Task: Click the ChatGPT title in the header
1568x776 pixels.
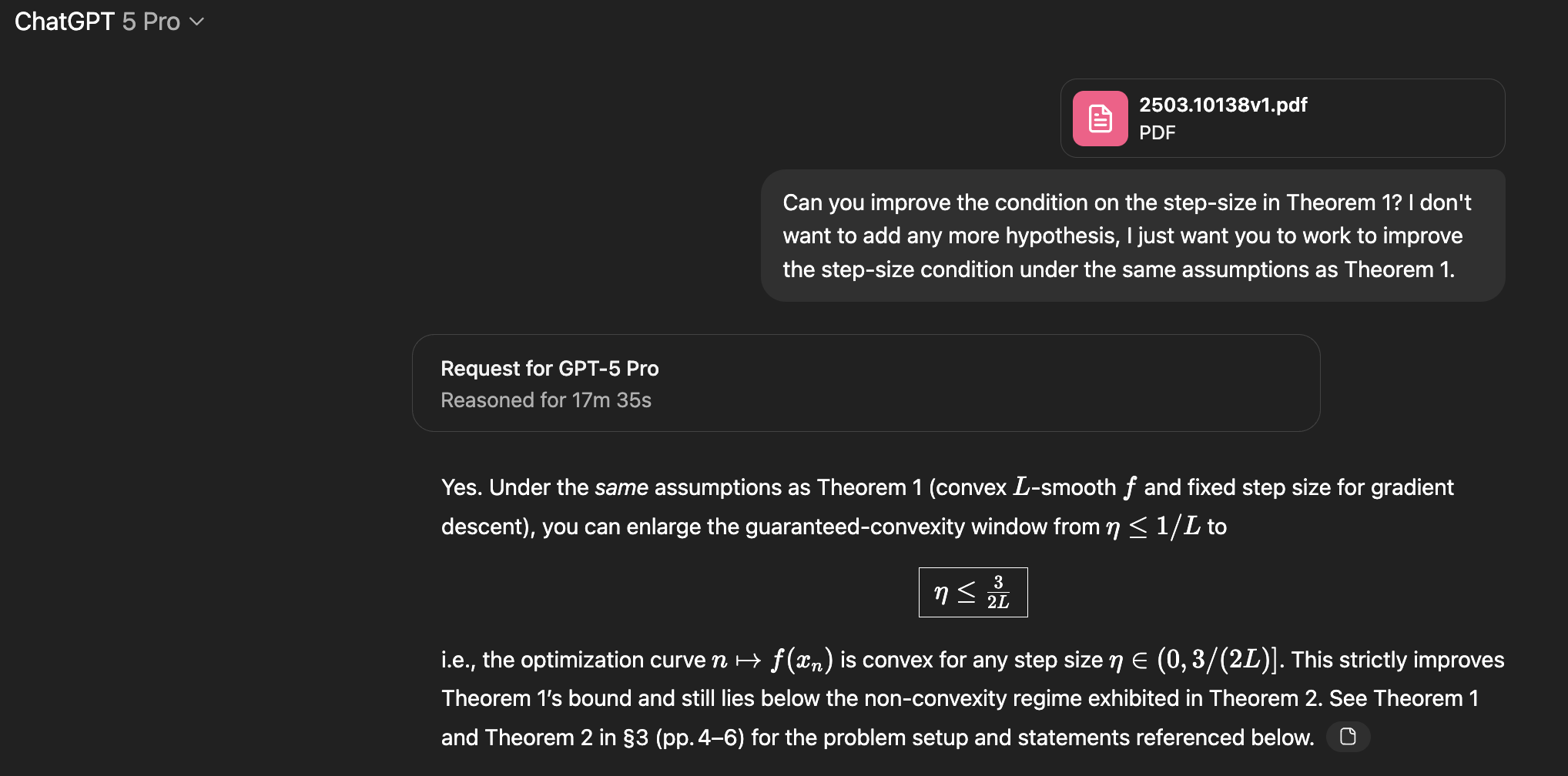Action: [x=65, y=22]
